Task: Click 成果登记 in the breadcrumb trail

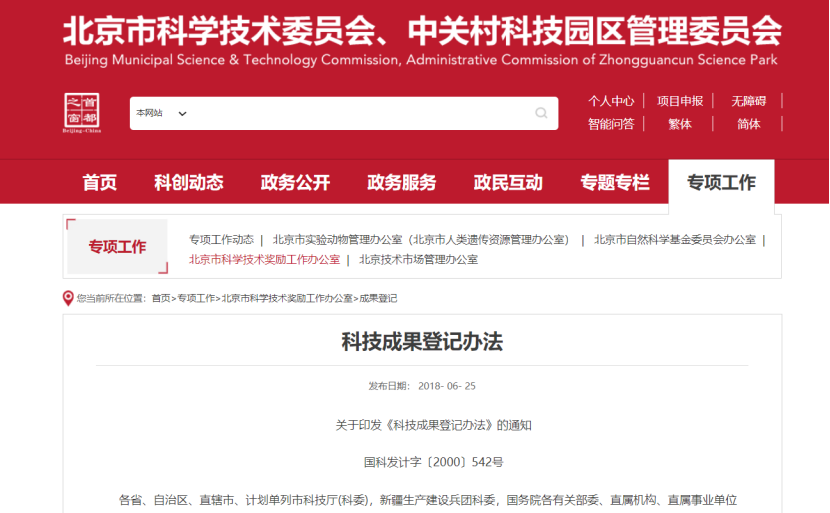Action: point(378,299)
